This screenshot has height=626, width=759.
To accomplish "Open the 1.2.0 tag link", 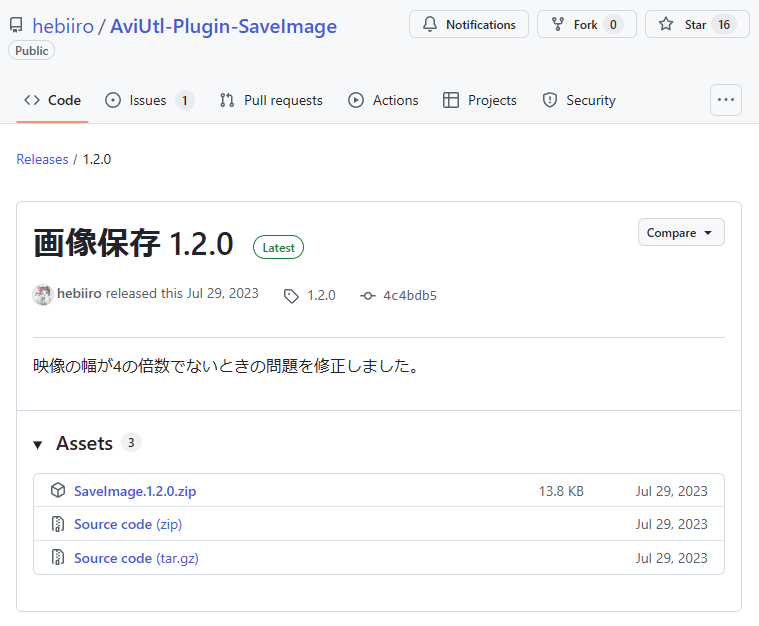I will pos(320,295).
